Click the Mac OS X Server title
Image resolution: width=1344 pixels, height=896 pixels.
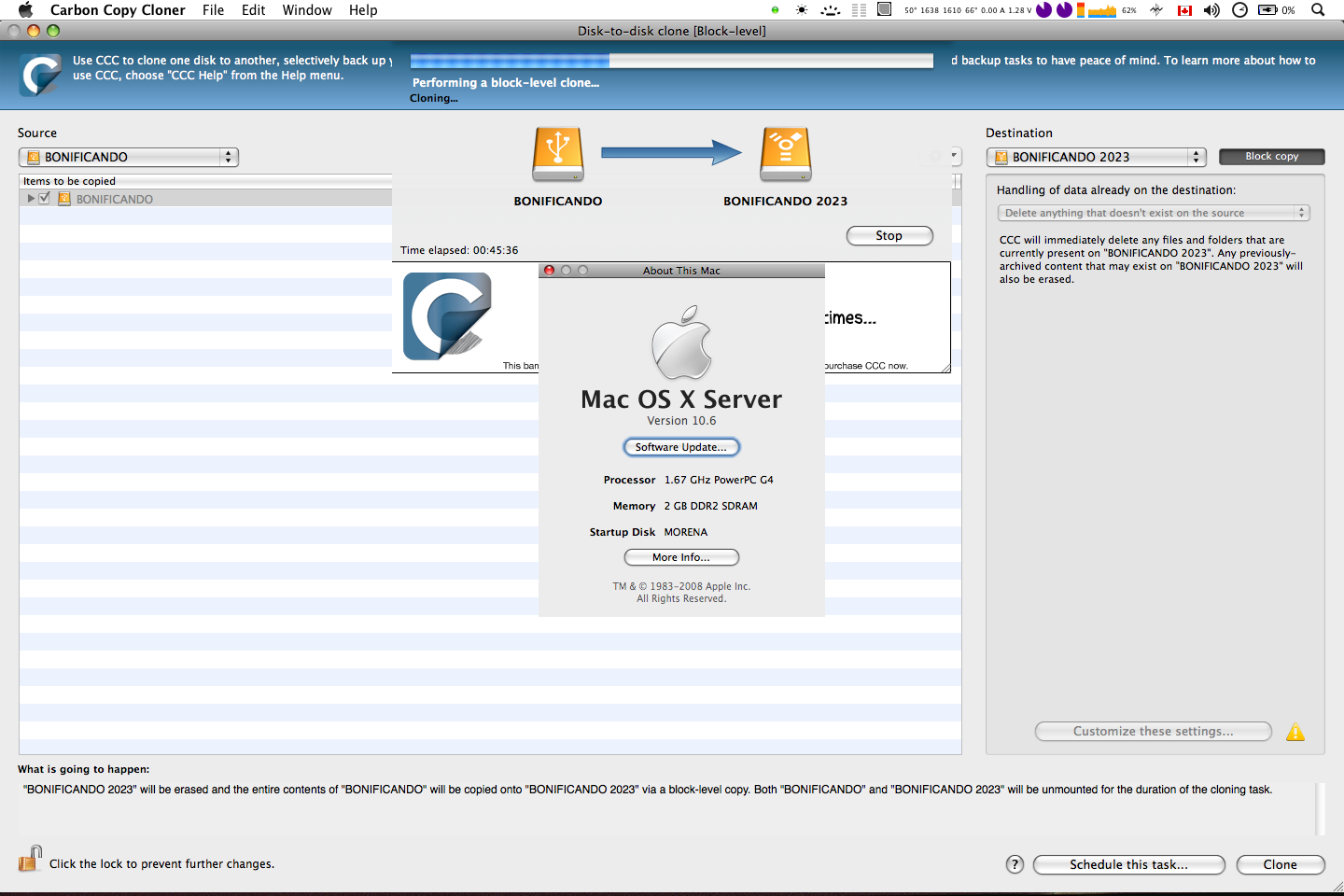681,399
